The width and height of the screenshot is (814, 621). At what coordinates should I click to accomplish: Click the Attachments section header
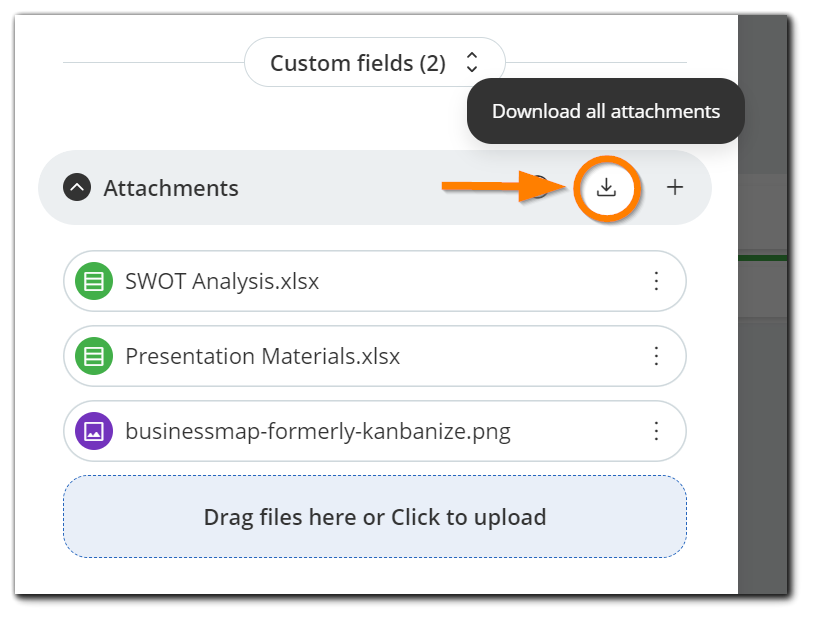click(170, 187)
